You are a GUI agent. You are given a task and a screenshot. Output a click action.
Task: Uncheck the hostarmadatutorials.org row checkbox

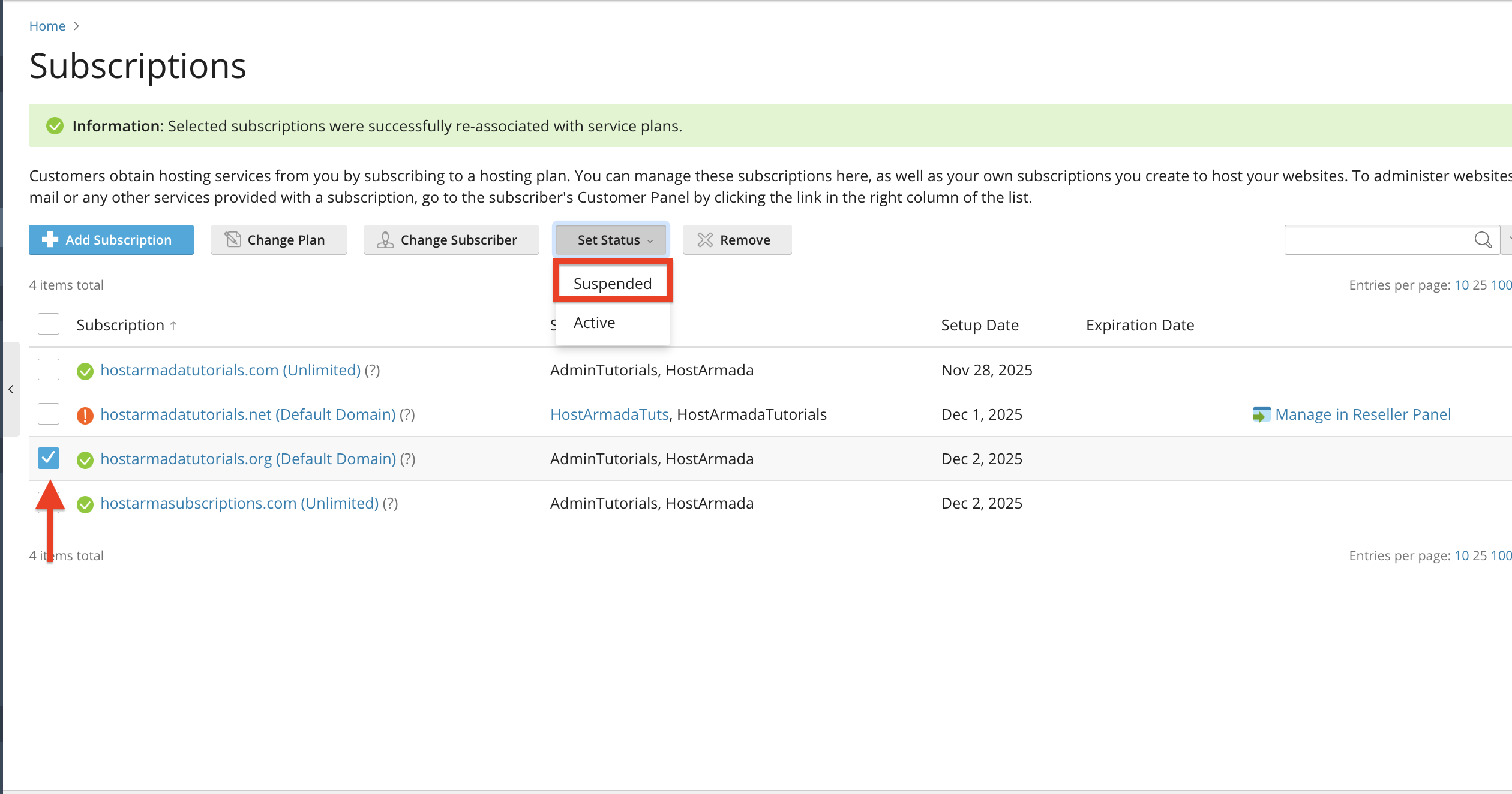[x=49, y=458]
